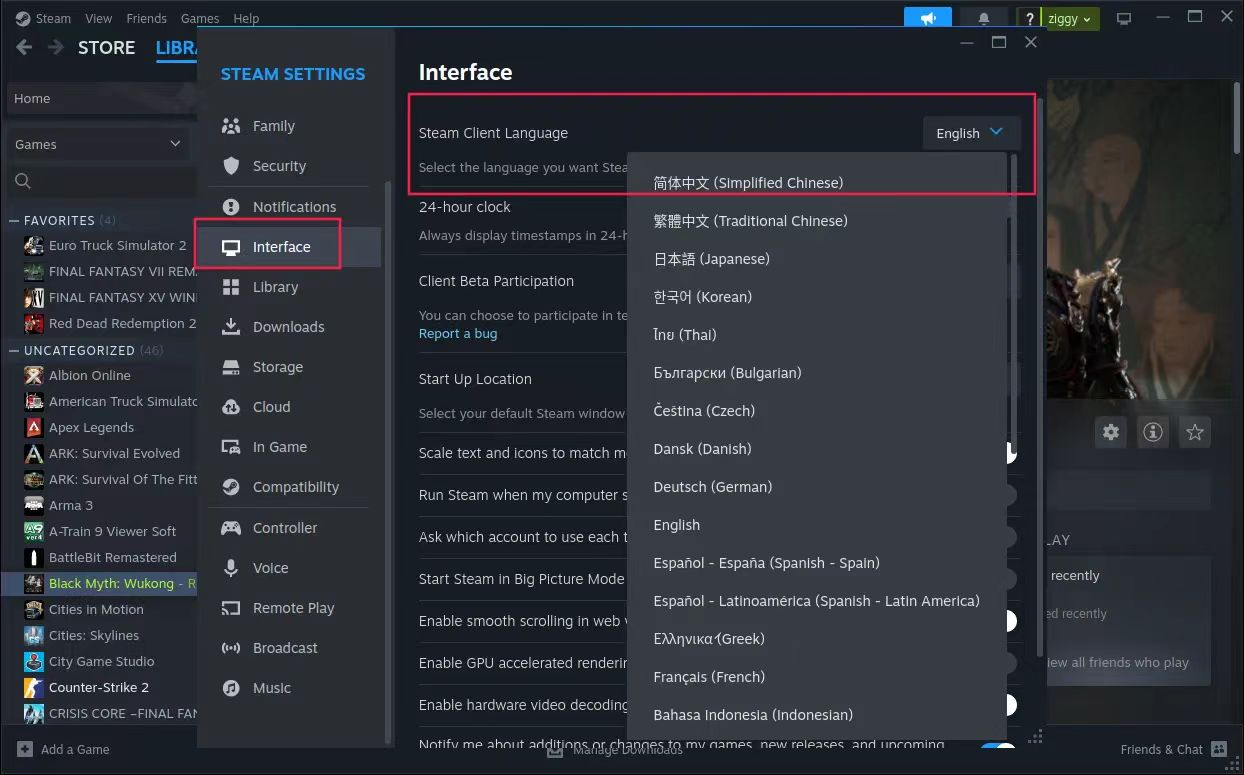Open game settings with the gear icon

point(1111,432)
